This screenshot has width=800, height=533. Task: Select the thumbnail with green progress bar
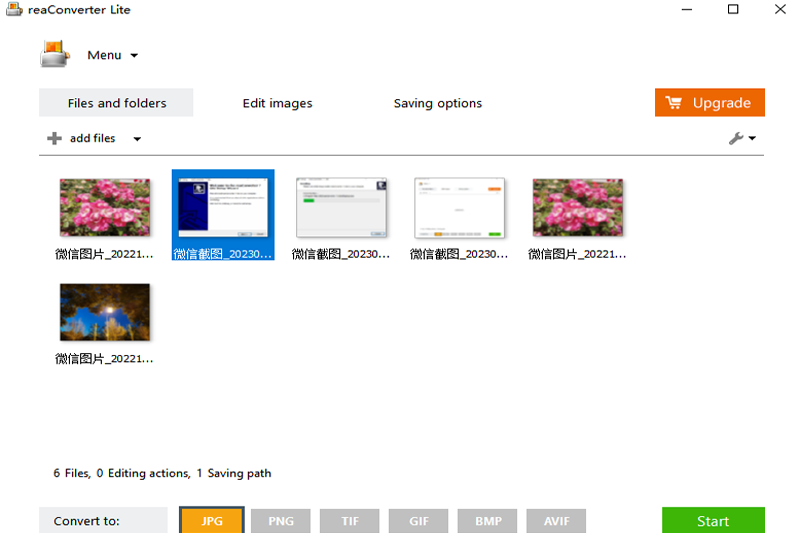point(341,208)
